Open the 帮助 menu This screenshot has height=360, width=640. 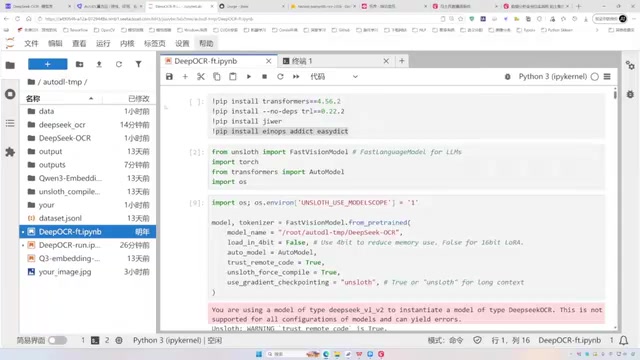[x=206, y=44]
